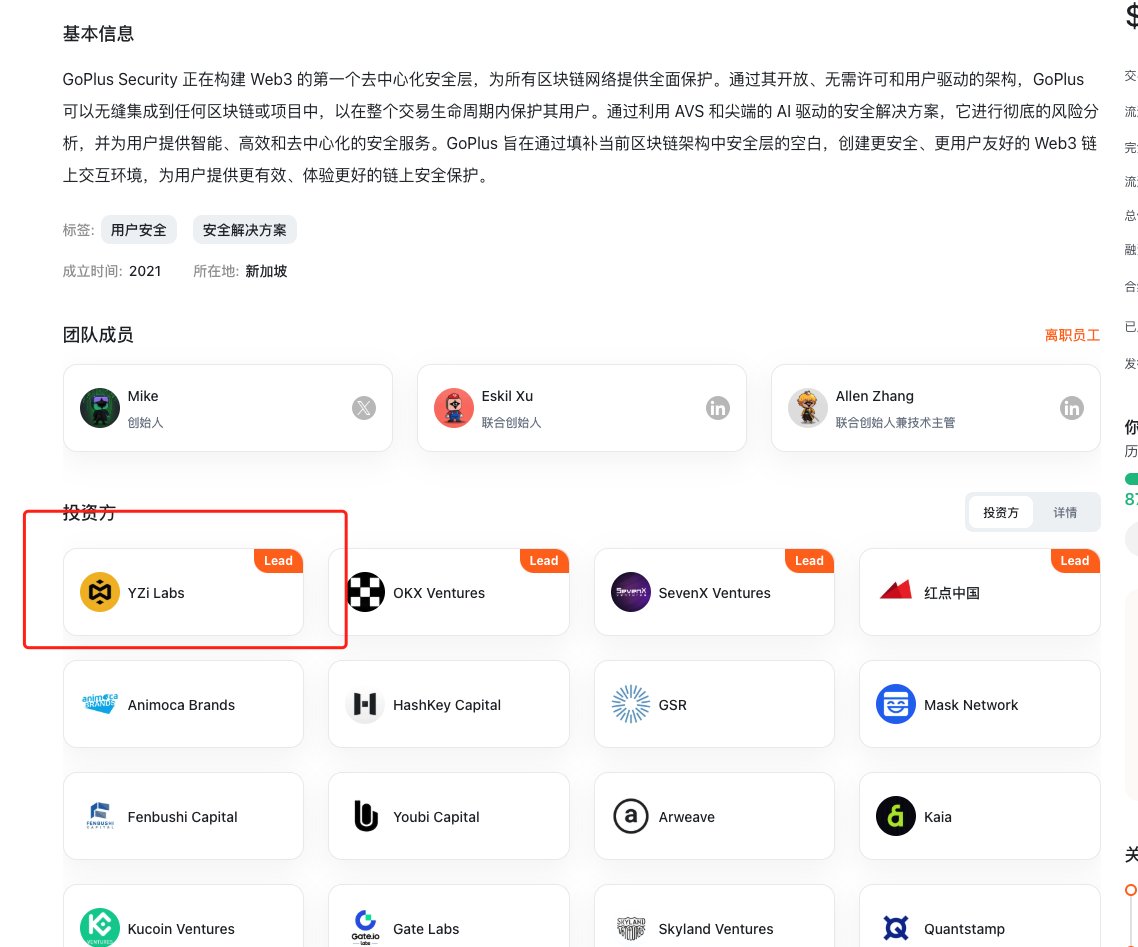The image size is (1138, 947).
Task: Click the Kucoin Ventures green logo
Action: (100, 927)
